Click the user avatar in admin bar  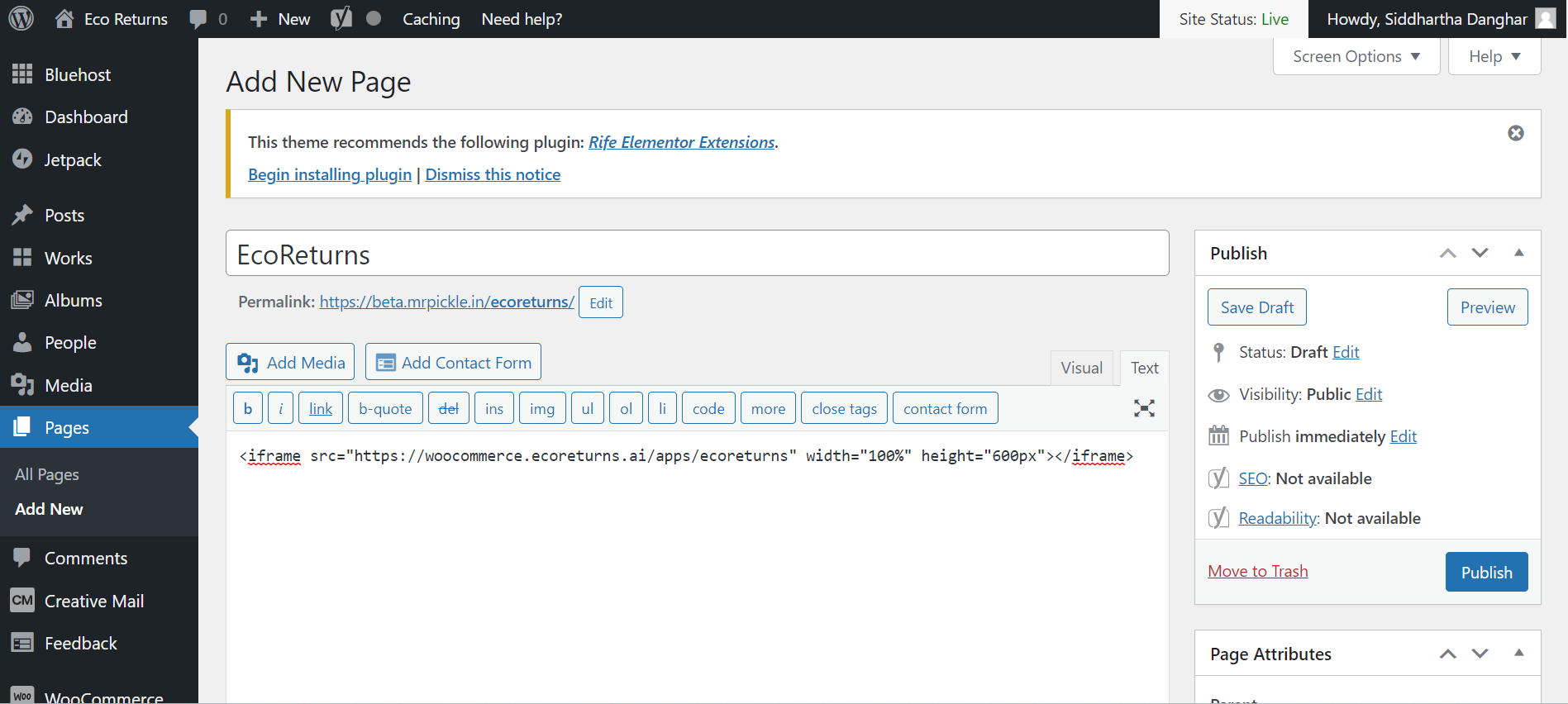coord(1545,19)
